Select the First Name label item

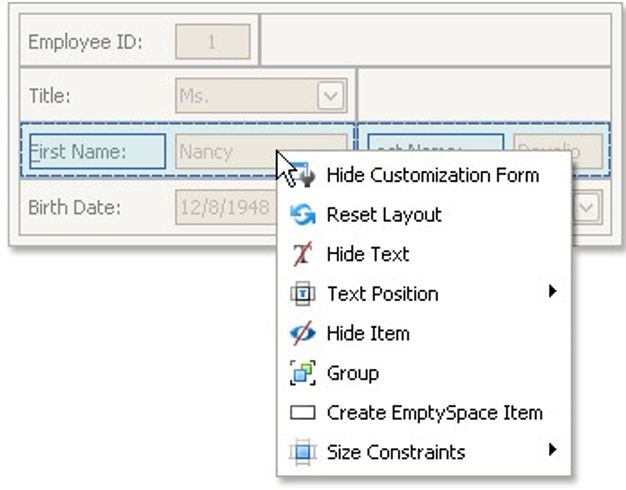pyautogui.click(x=96, y=152)
